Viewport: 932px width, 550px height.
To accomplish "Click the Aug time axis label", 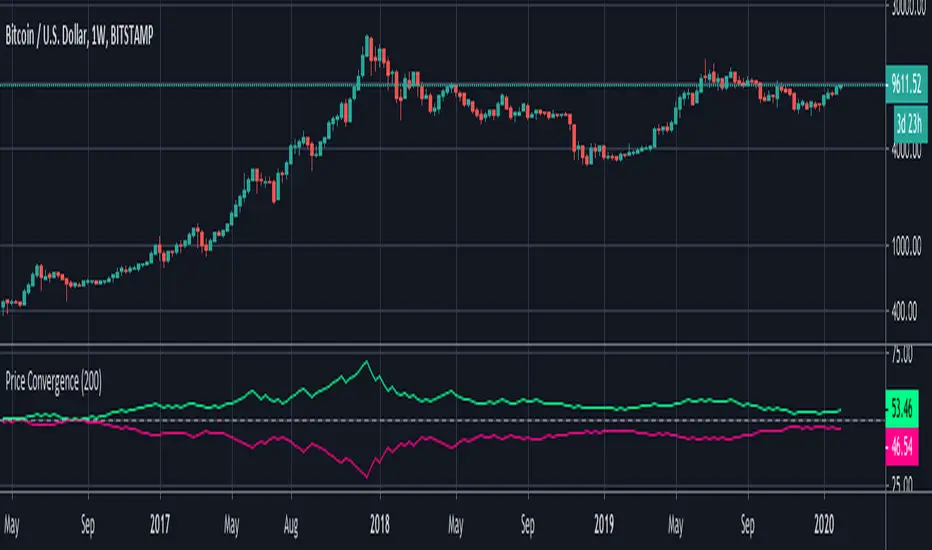I will point(291,525).
